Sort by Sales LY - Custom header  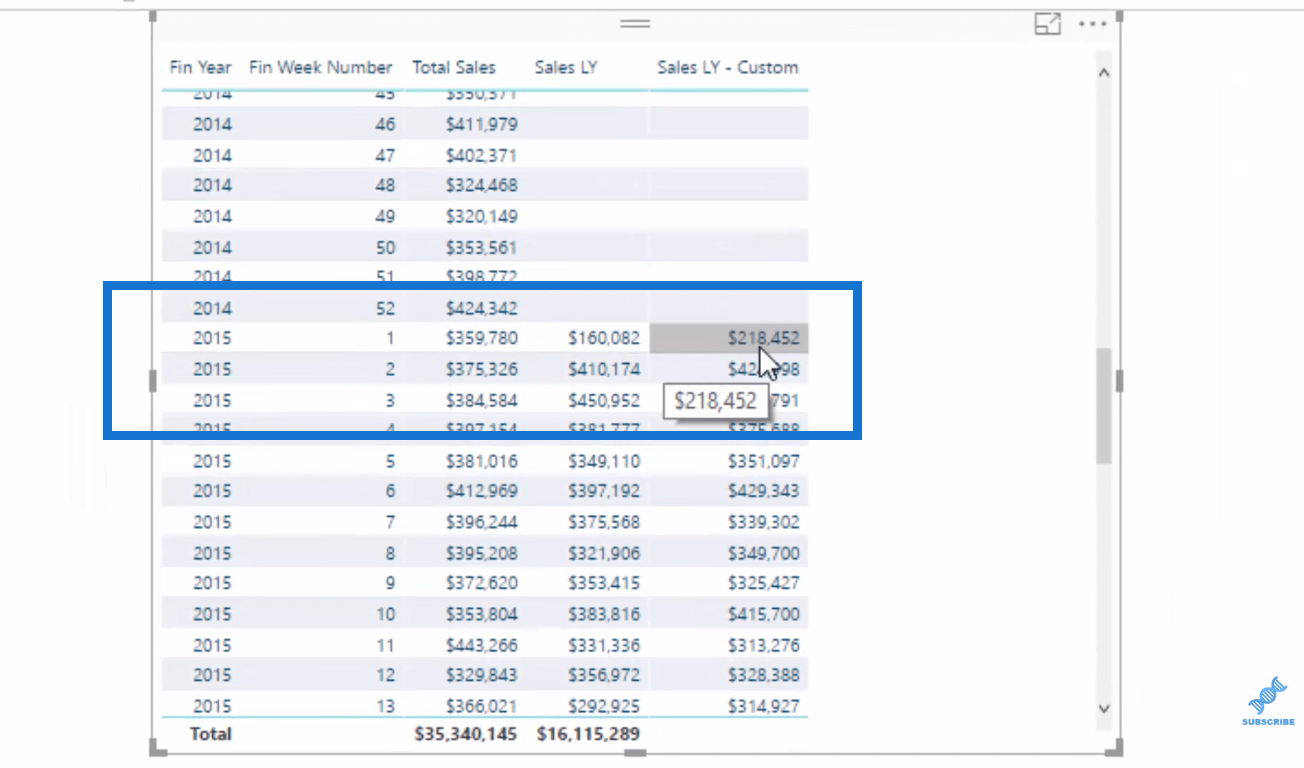coord(728,67)
